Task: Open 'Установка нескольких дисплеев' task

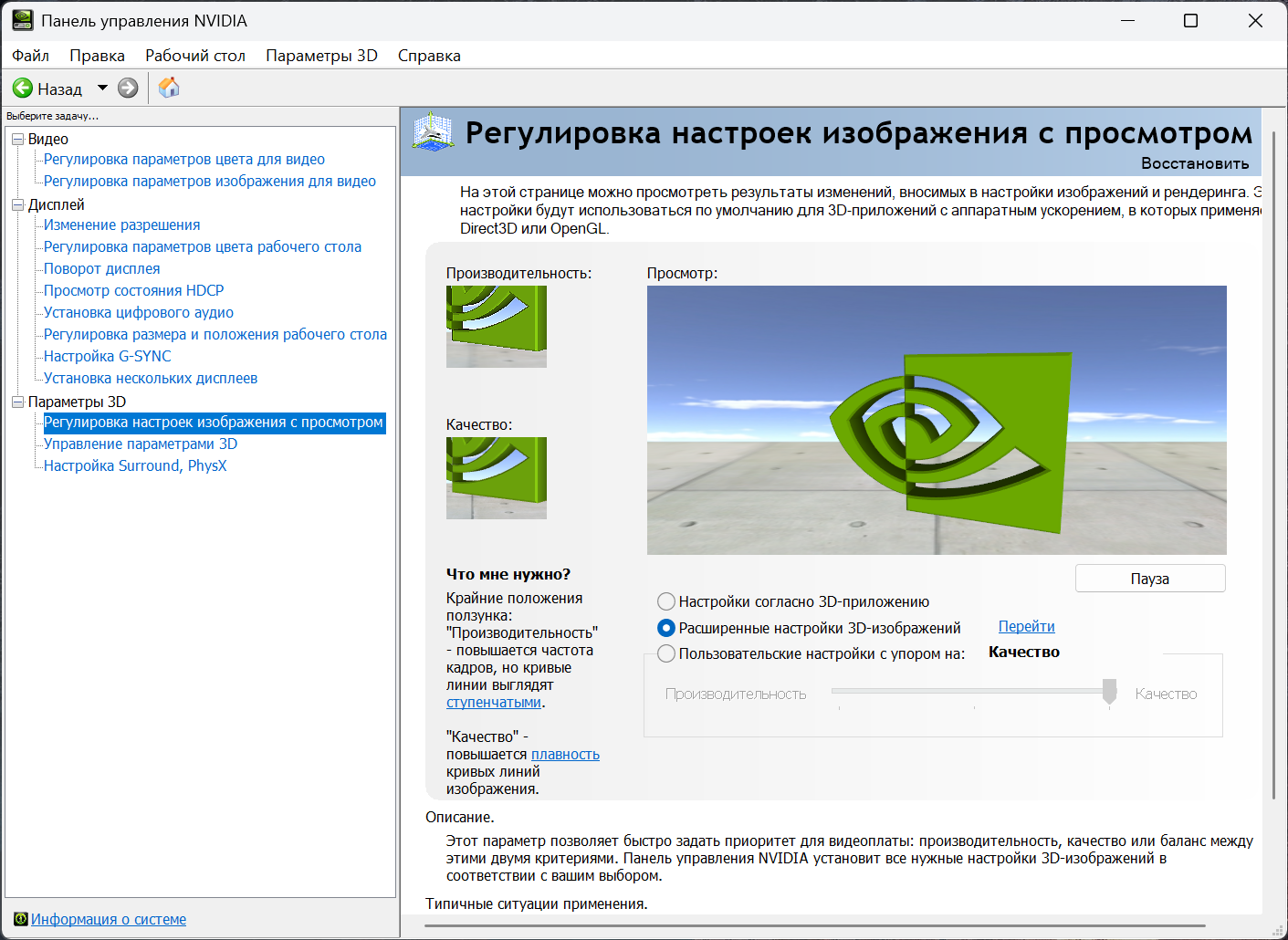Action: 151,378
